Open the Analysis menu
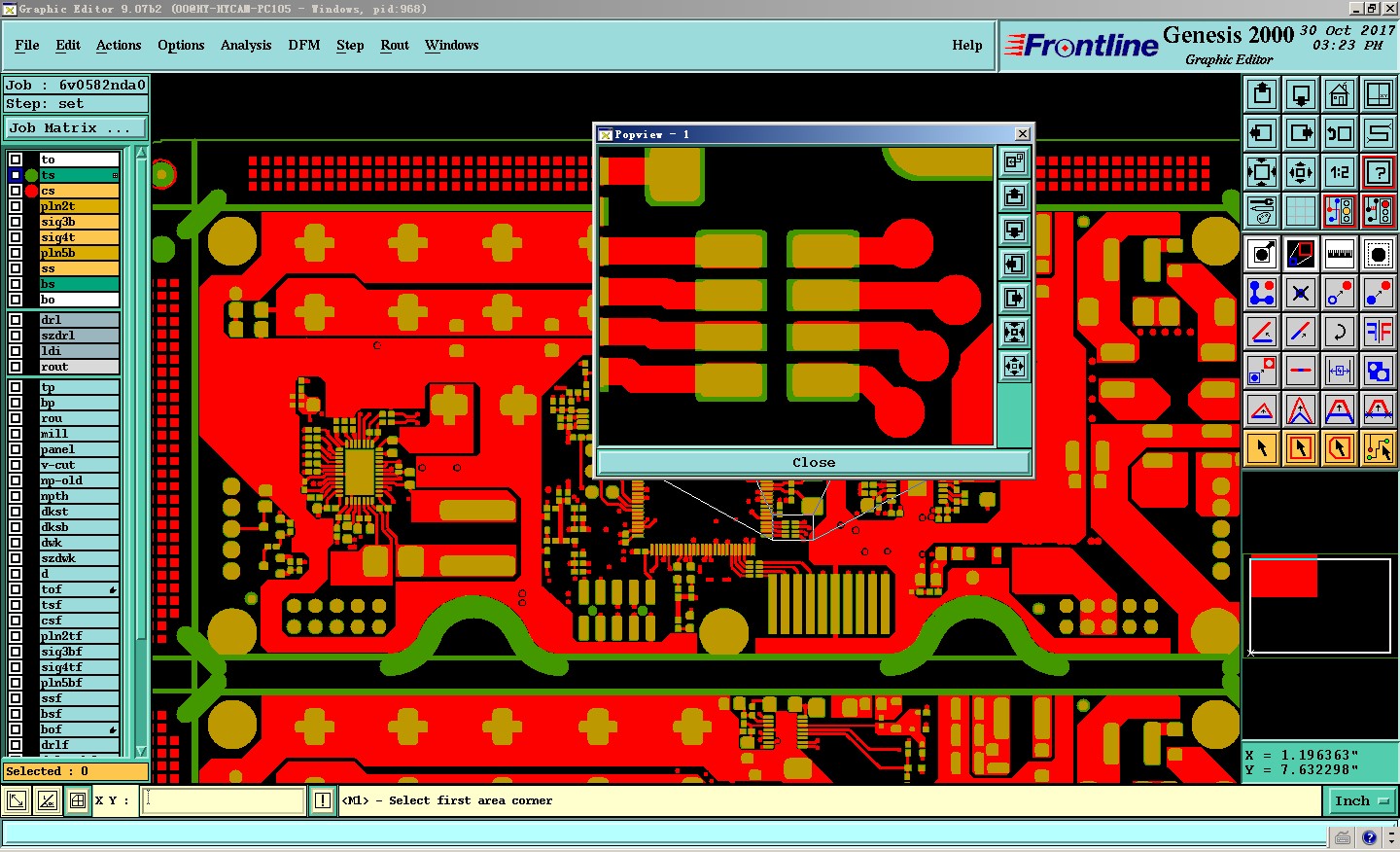Image resolution: width=1400 pixels, height=852 pixels. 246,46
